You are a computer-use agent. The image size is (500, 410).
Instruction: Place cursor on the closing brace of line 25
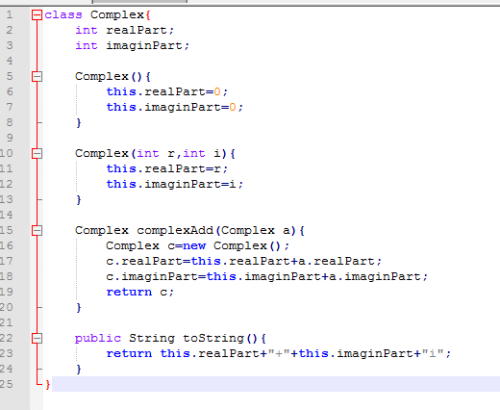point(48,384)
